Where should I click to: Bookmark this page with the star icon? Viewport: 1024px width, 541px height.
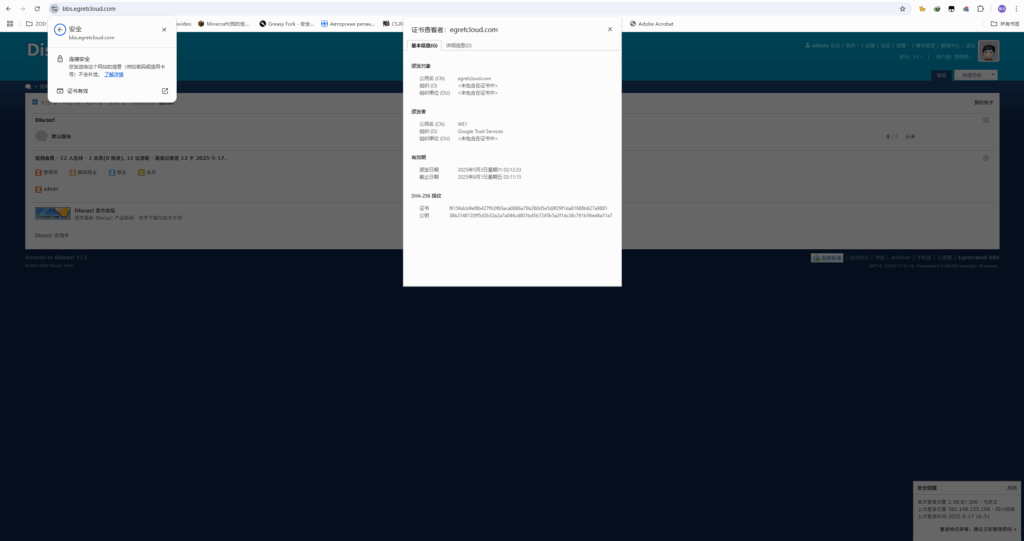point(903,8)
